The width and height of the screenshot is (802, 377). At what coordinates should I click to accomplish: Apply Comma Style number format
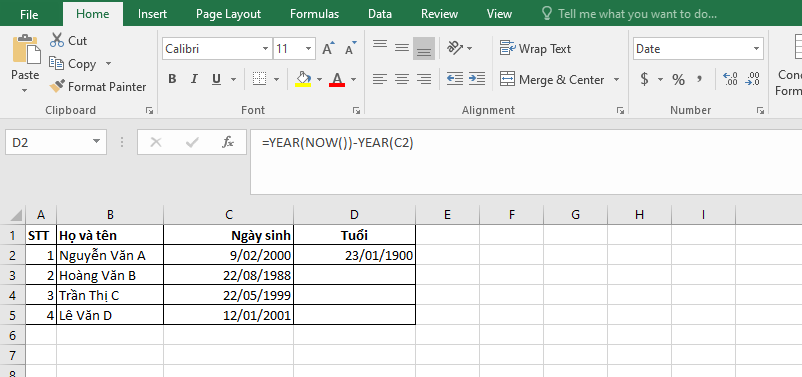click(x=699, y=79)
